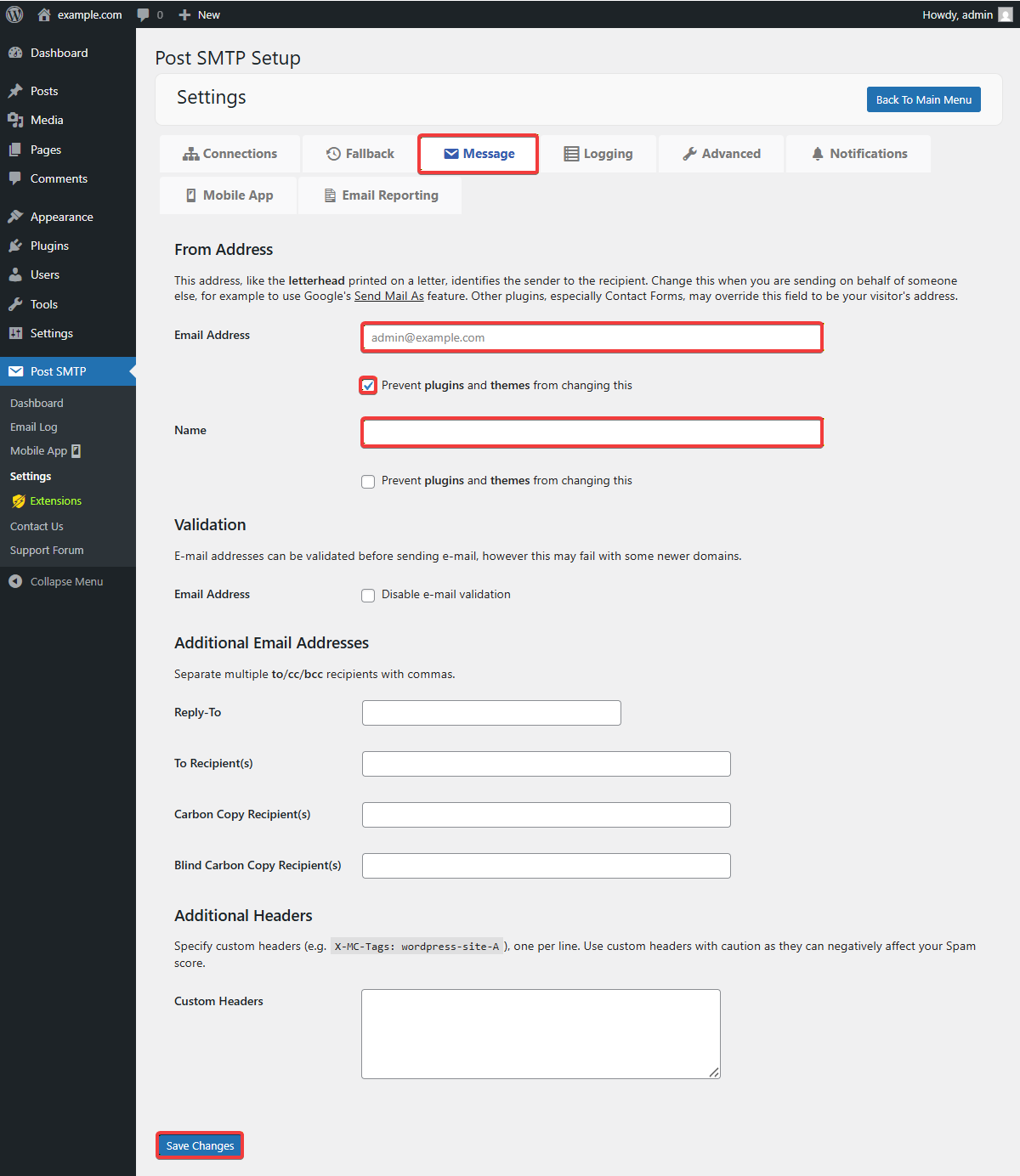Uncheck prevent changes for Email Address
Screen dimensions: 1020x1176
[x=368, y=386]
